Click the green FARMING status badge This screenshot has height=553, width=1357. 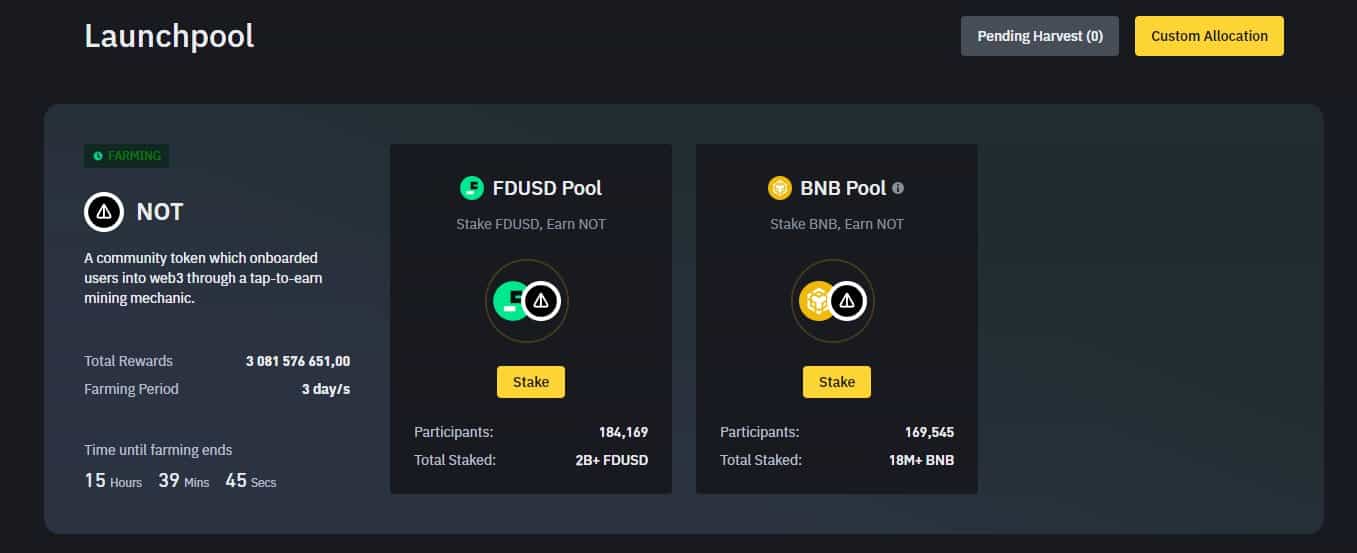click(126, 156)
